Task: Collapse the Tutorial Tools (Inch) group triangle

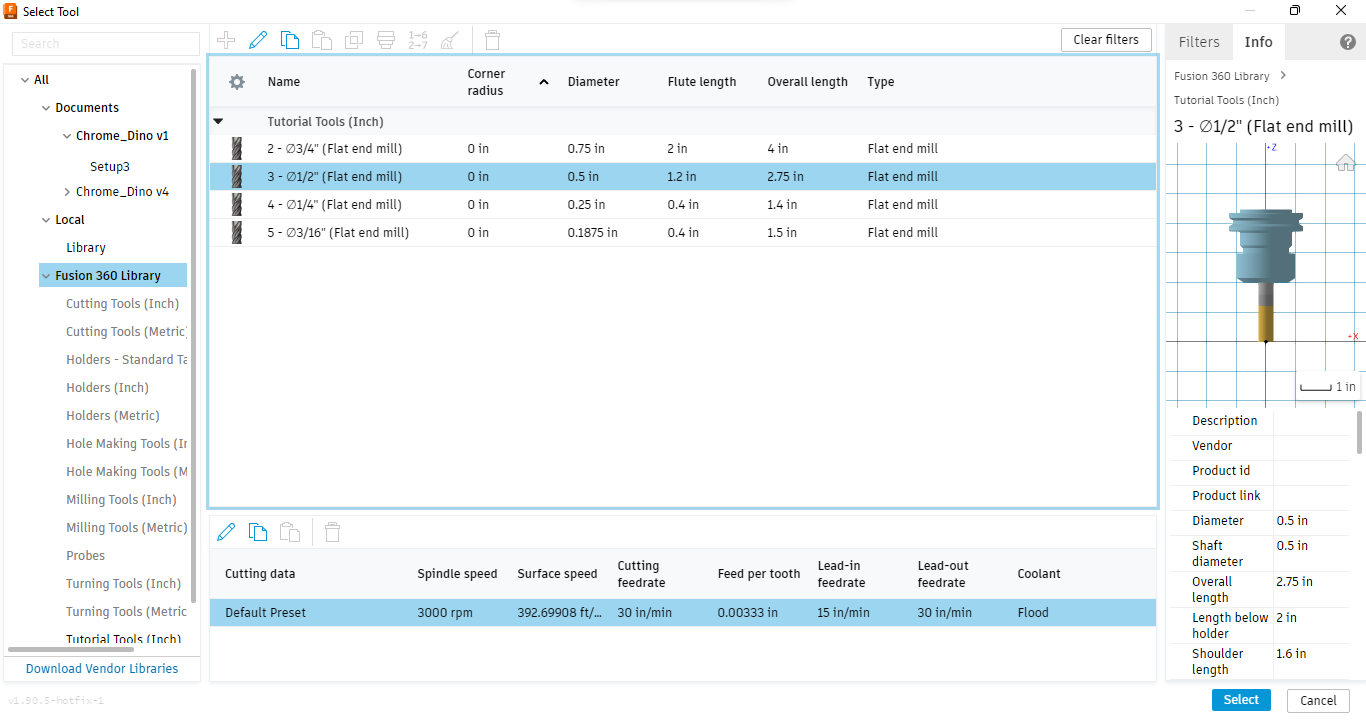Action: (218, 122)
